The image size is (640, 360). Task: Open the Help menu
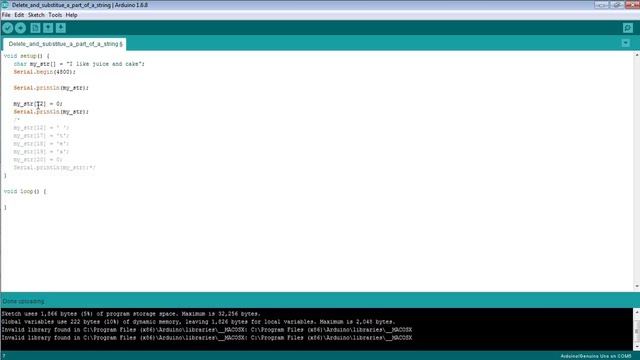[x=71, y=15]
